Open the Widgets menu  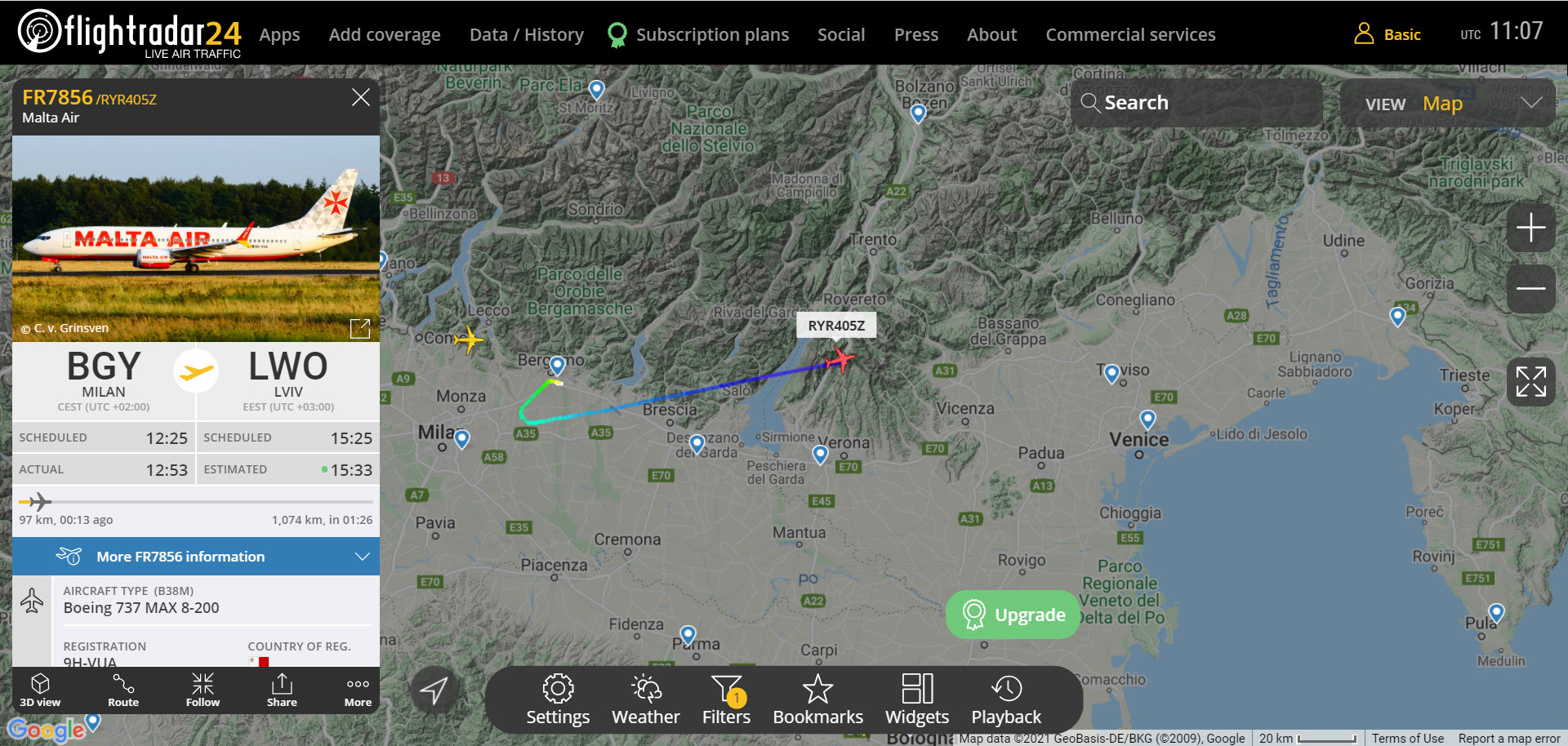point(917,699)
